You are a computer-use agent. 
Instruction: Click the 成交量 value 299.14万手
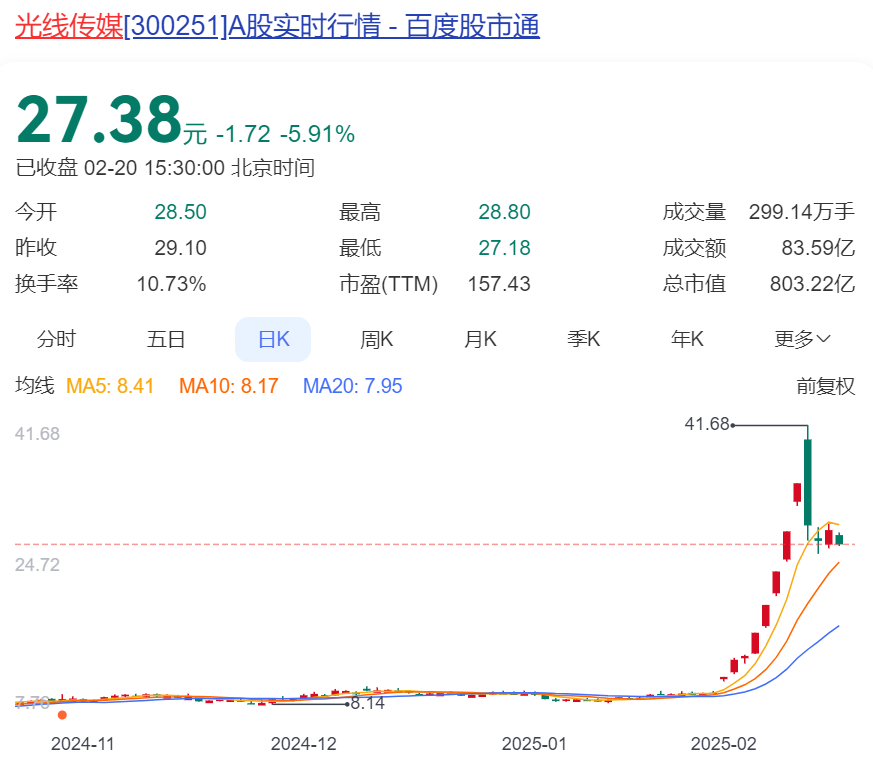point(802,212)
